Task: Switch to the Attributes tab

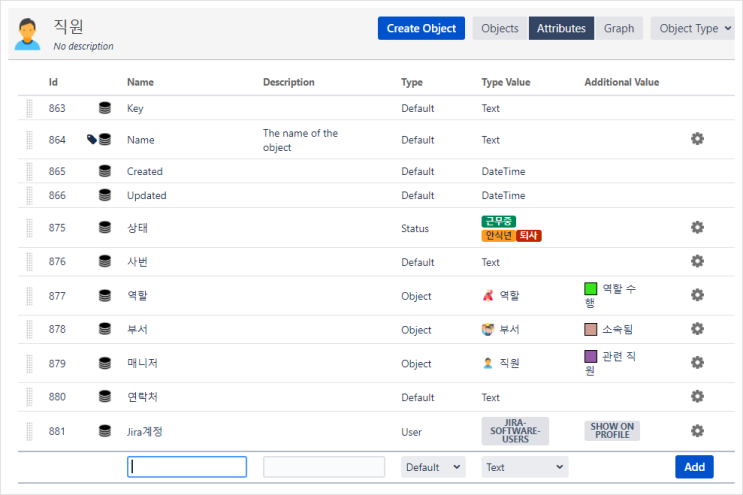Action: click(x=561, y=28)
